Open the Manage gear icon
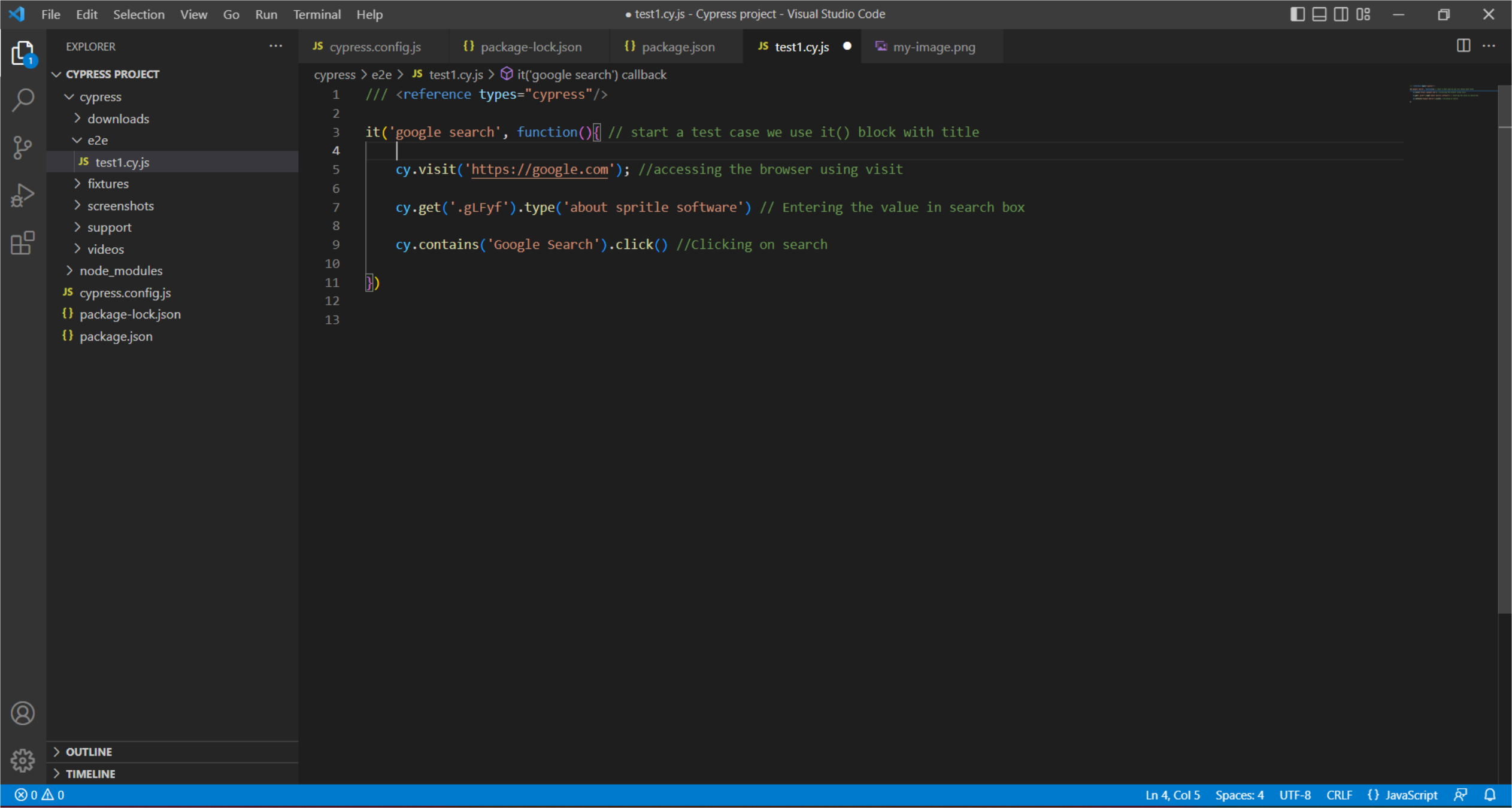The height and width of the screenshot is (808, 1512). tap(23, 760)
